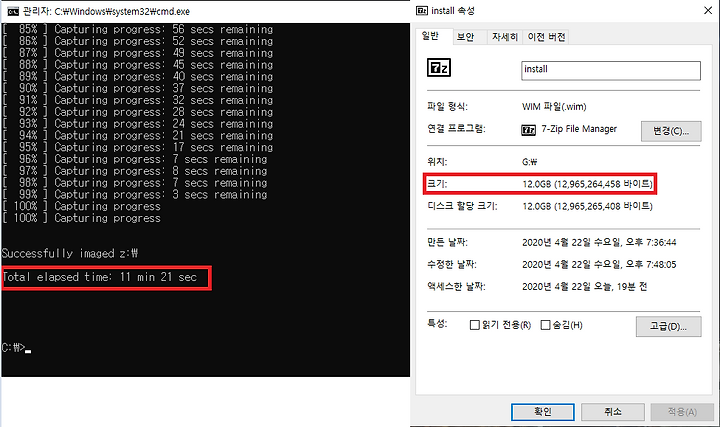
Task: Open advanced attributes with 고급(D)...
Action: pos(668,326)
